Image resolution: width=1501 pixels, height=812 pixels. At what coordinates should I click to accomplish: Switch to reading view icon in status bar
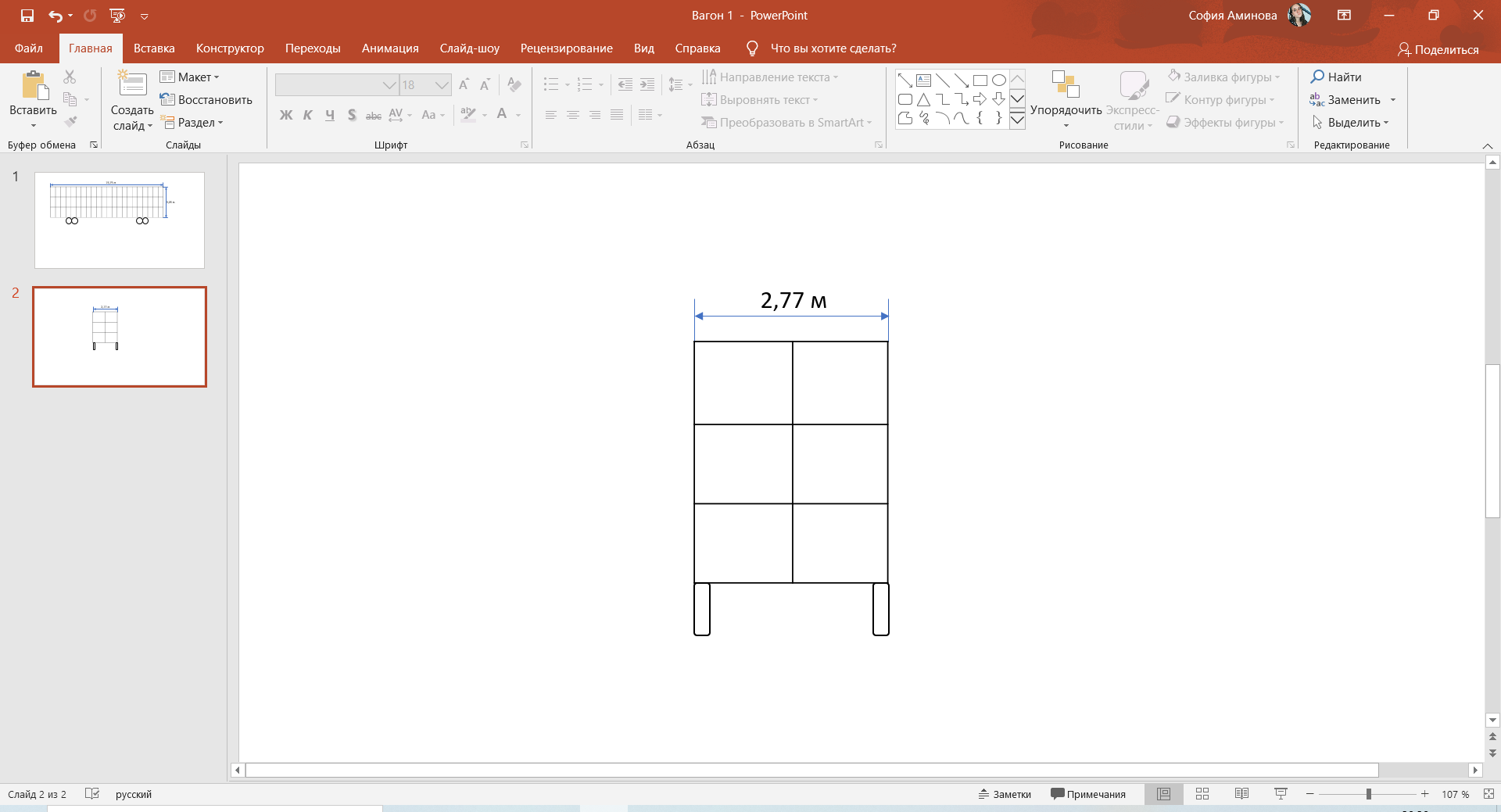click(1241, 794)
